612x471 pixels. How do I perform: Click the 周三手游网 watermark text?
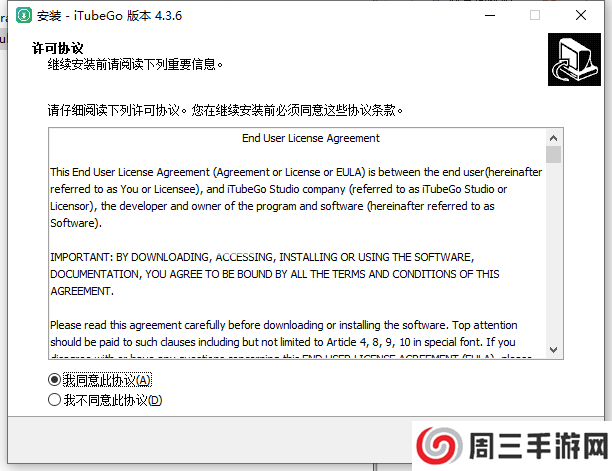coord(539,446)
